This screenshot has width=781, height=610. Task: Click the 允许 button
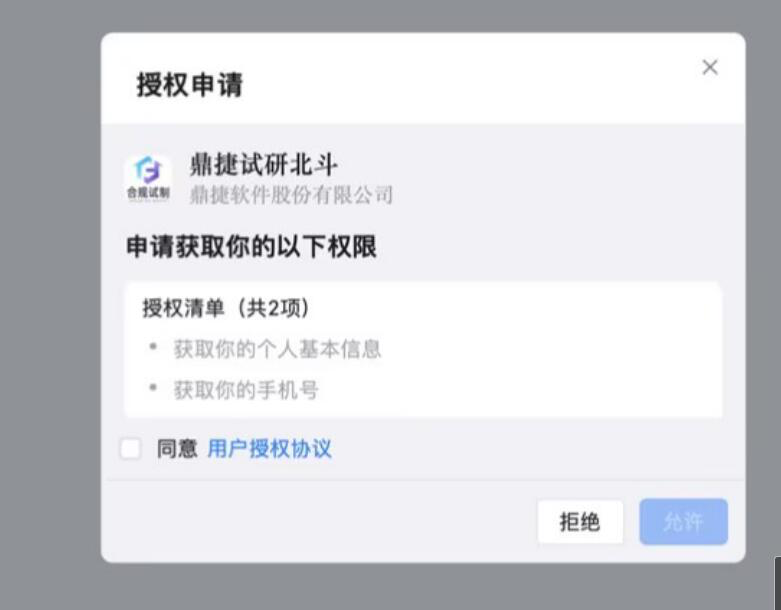(x=683, y=522)
